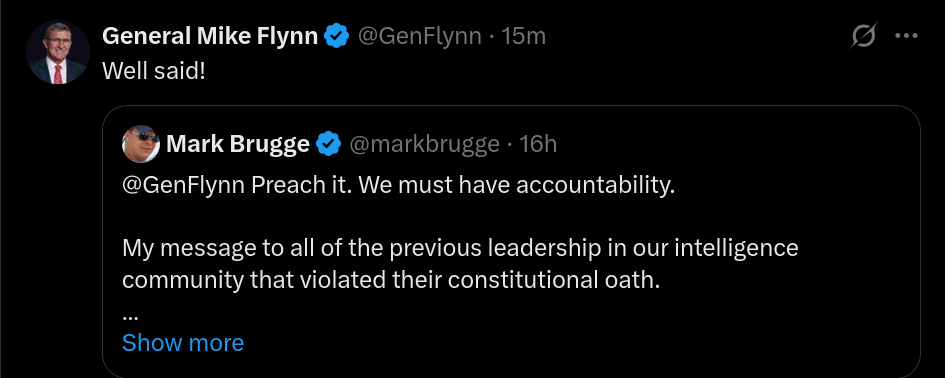Open quoted post via 16h timestamp
The image size is (945, 378).
(538, 145)
